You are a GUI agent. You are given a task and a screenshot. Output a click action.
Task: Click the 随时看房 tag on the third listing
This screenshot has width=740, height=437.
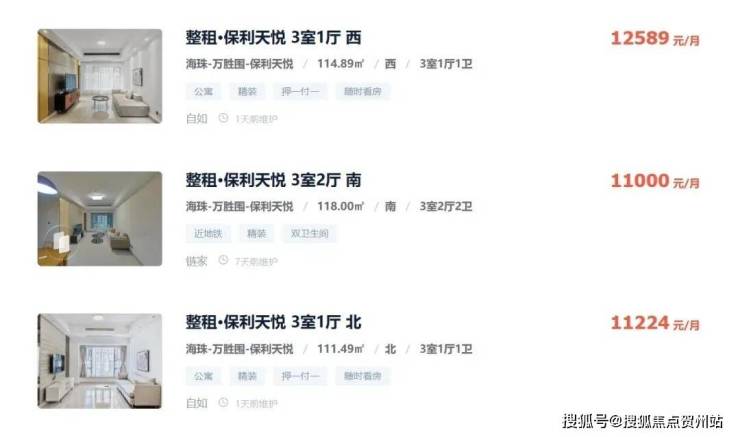[362, 376]
